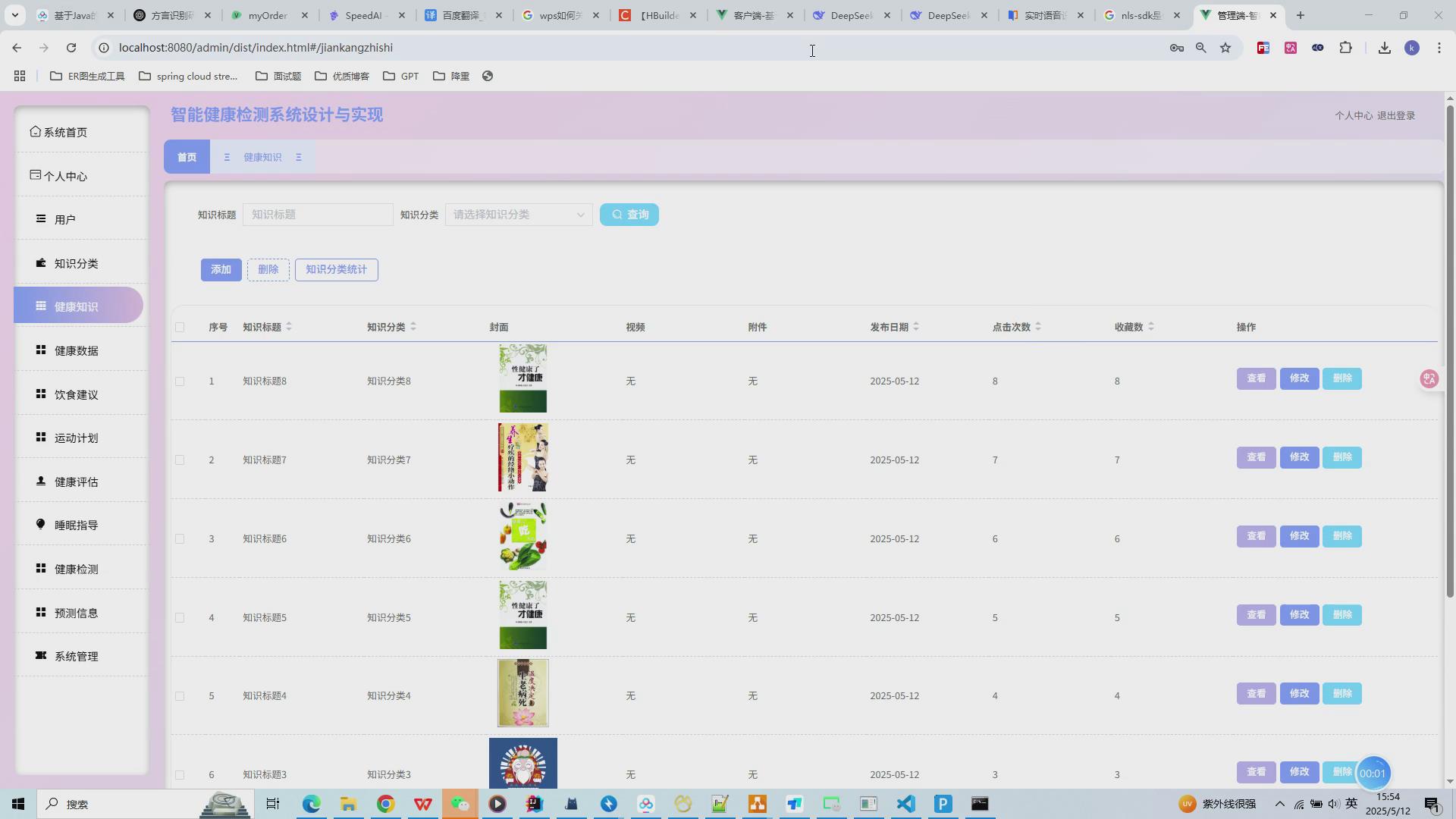
Task: Sort table by 点击次数 column arrows
Action: coord(1038,327)
